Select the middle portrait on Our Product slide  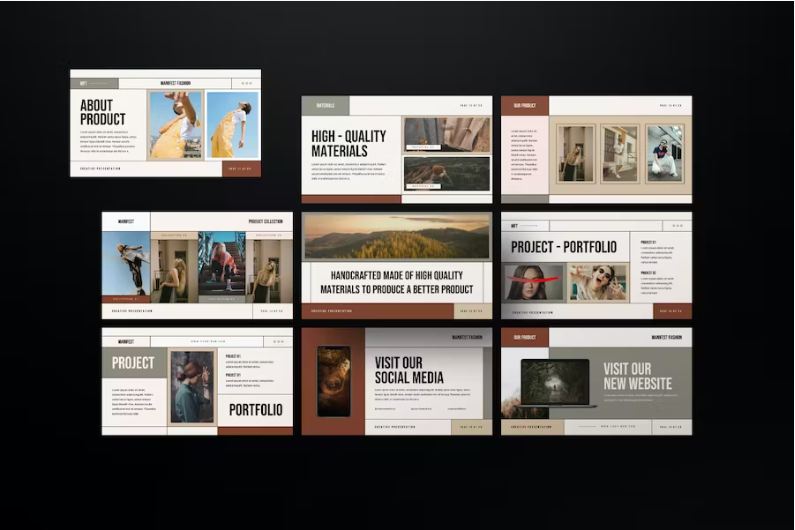click(x=620, y=154)
